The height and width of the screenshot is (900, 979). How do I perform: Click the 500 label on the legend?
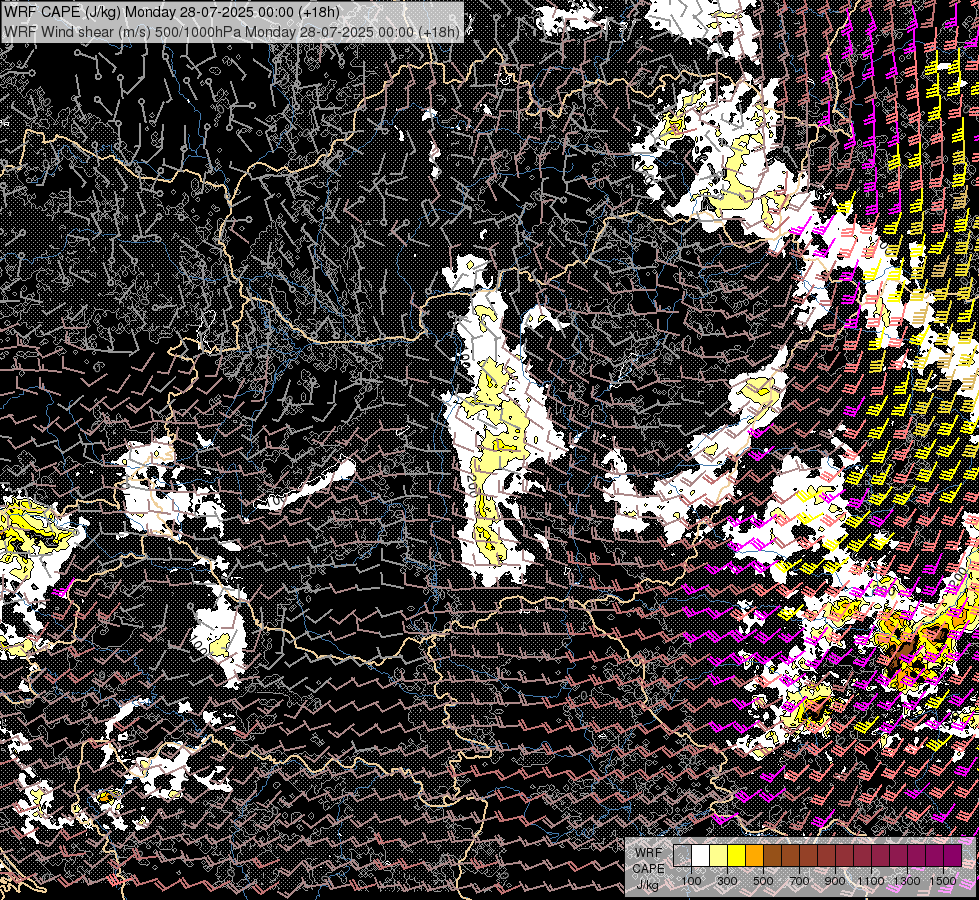763,881
